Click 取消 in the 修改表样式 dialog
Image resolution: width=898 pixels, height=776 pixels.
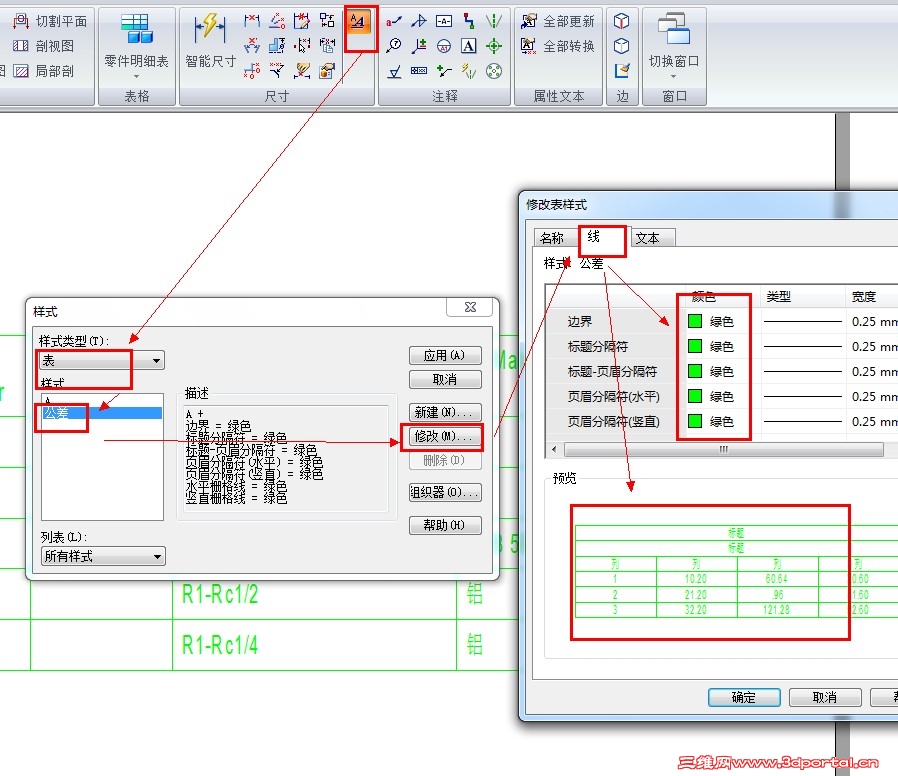825,697
